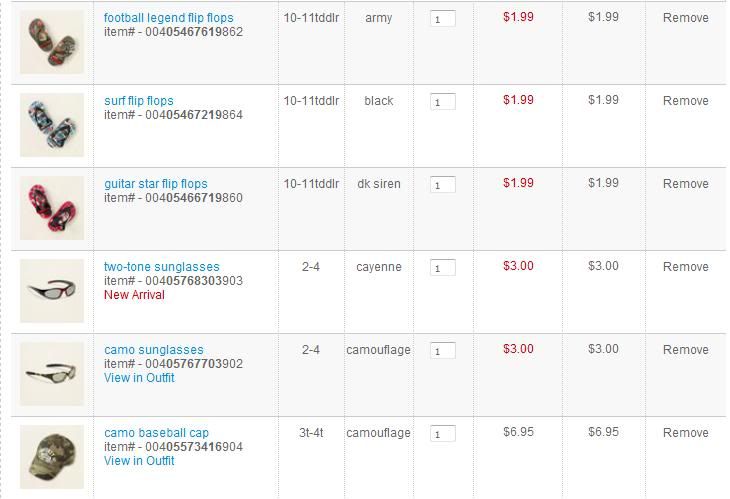Open football legend flip flops thumbnail
Screen dimensions: 730x499
pyautogui.click(x=52, y=42)
